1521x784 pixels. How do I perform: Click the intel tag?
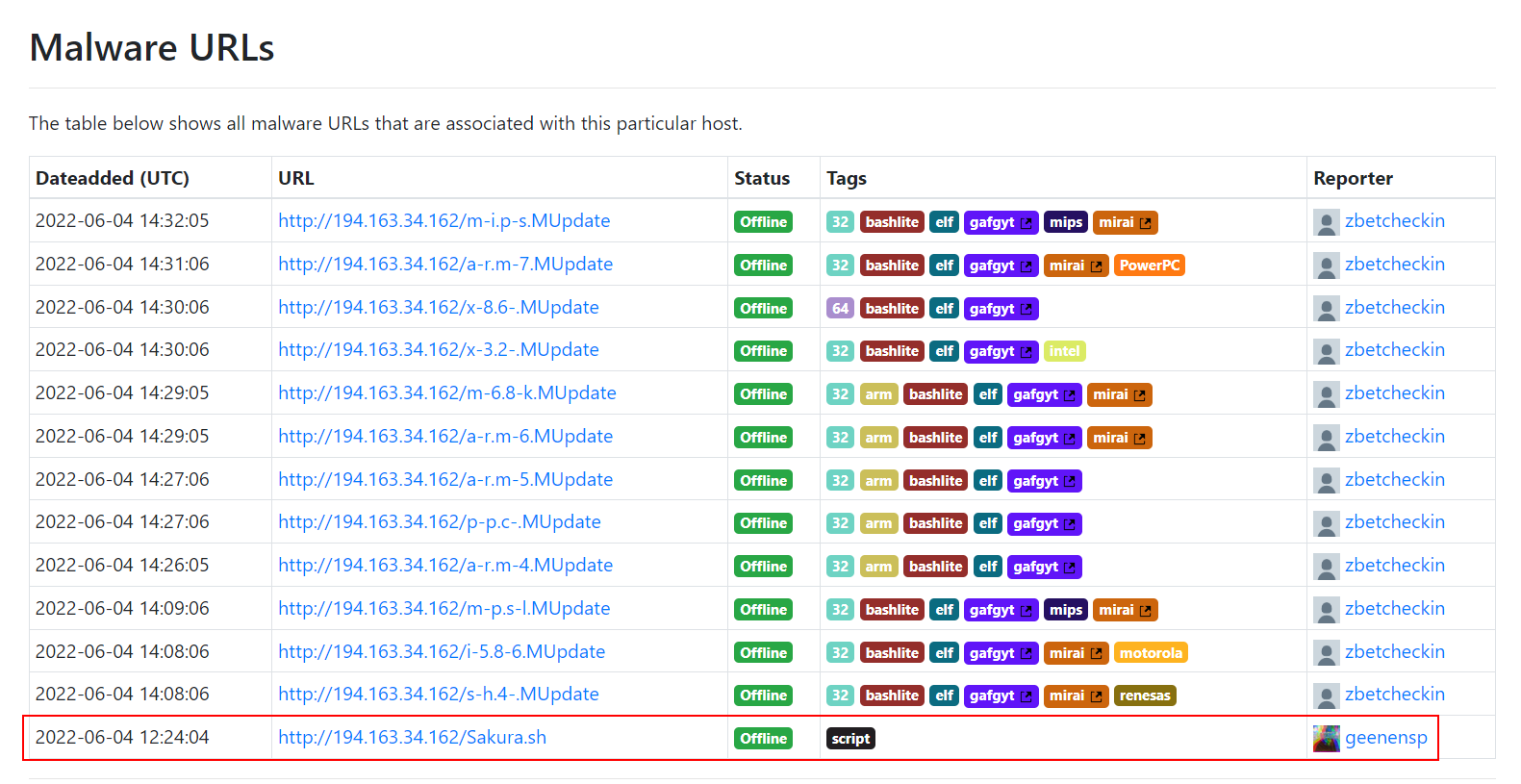(1064, 351)
